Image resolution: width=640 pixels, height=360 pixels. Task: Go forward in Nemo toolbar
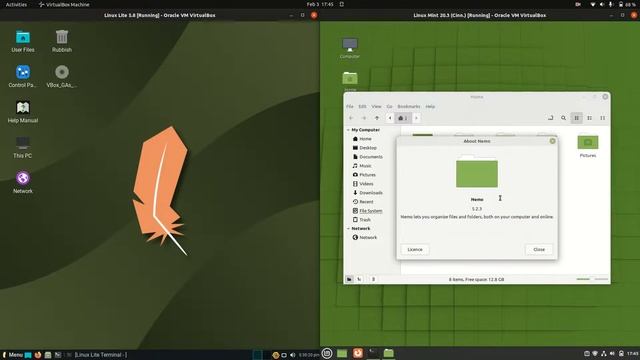click(x=364, y=118)
